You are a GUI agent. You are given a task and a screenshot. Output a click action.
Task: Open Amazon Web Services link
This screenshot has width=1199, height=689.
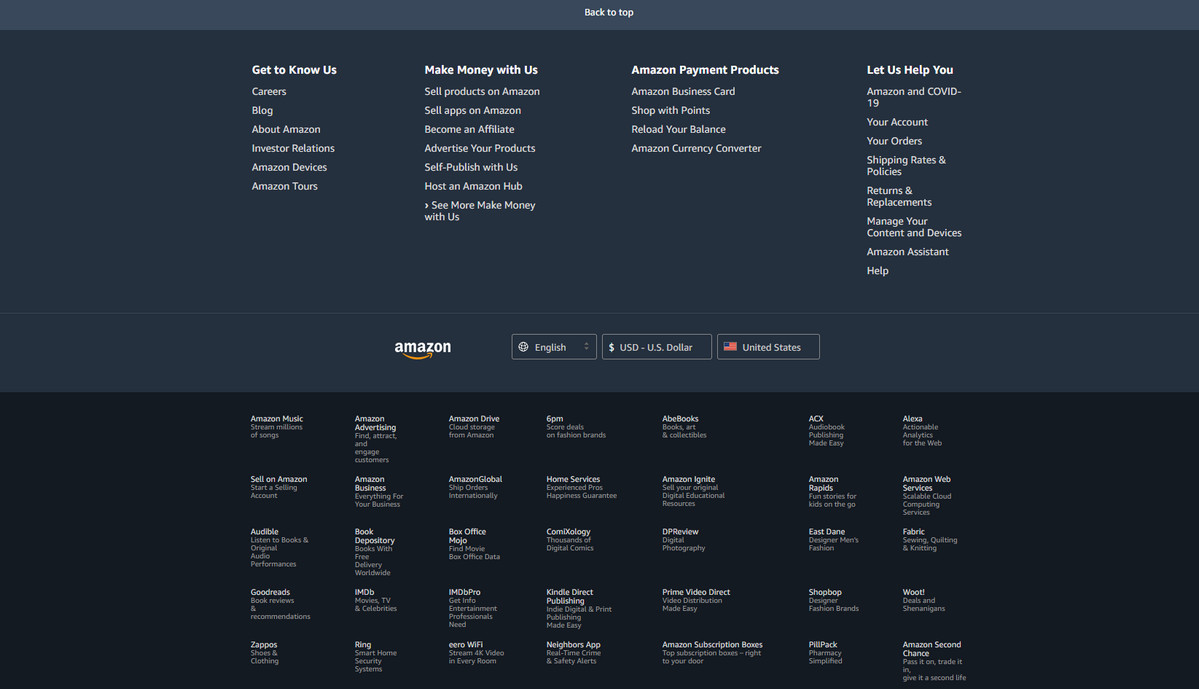point(927,496)
